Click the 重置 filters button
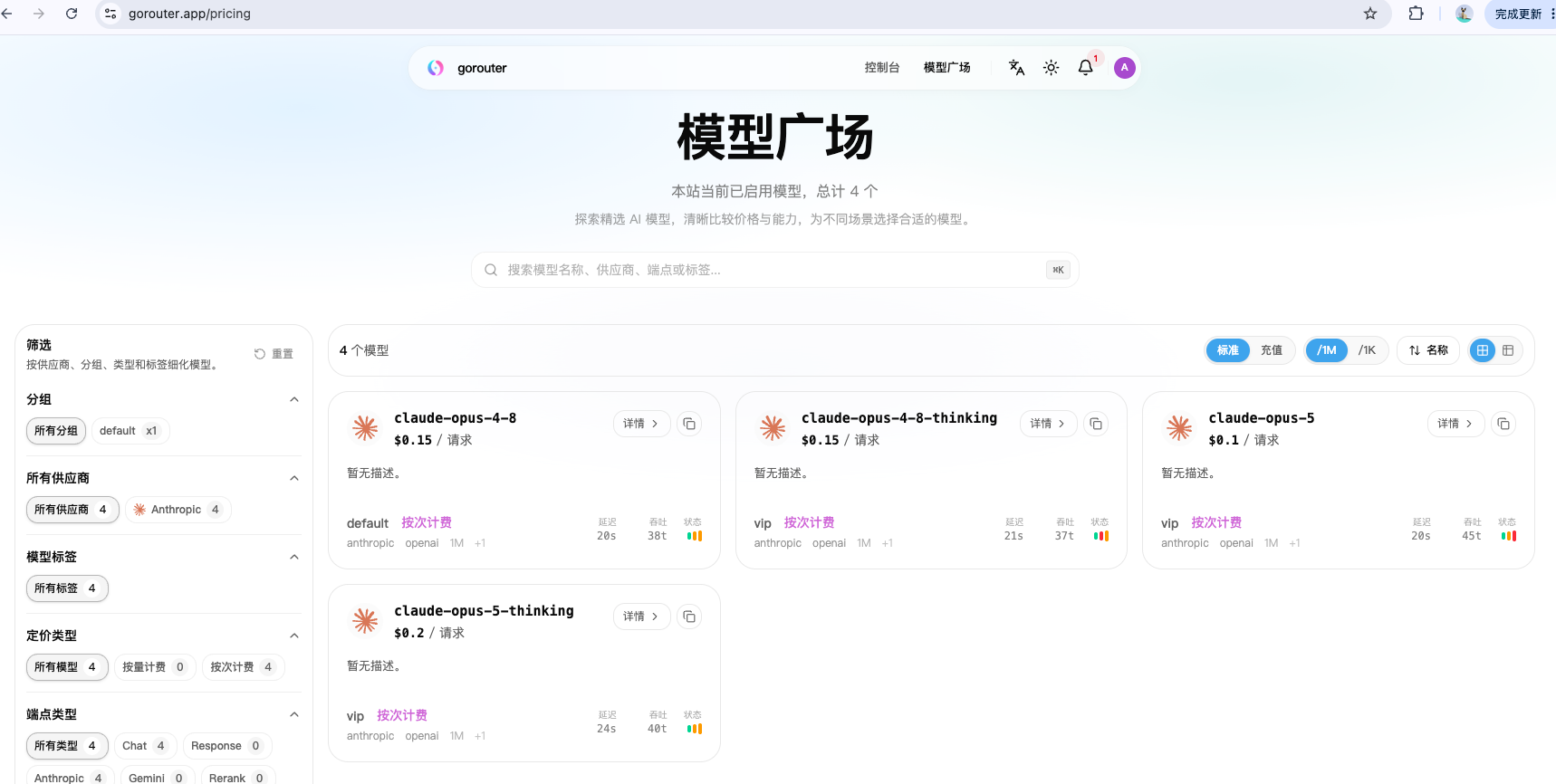This screenshot has height=784, width=1556. 274,354
